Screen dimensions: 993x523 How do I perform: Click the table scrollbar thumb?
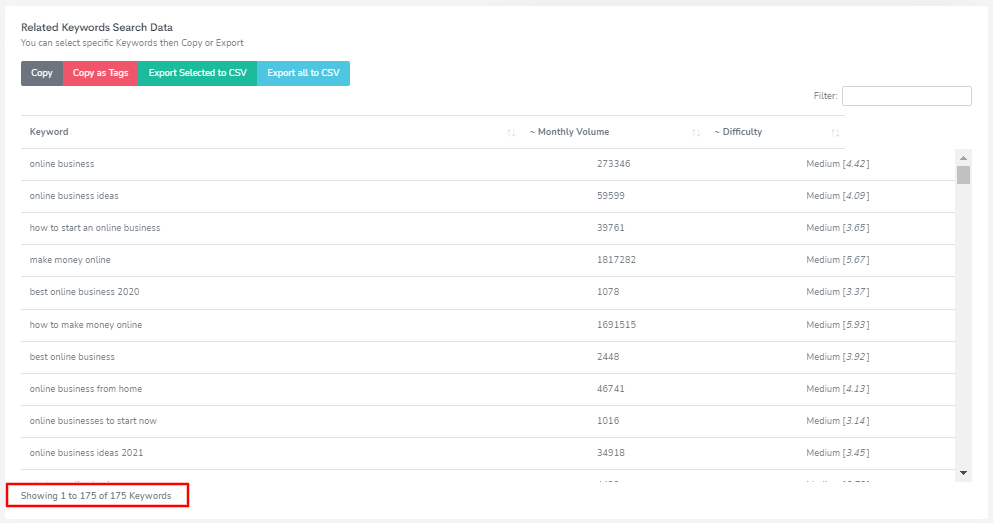963,175
